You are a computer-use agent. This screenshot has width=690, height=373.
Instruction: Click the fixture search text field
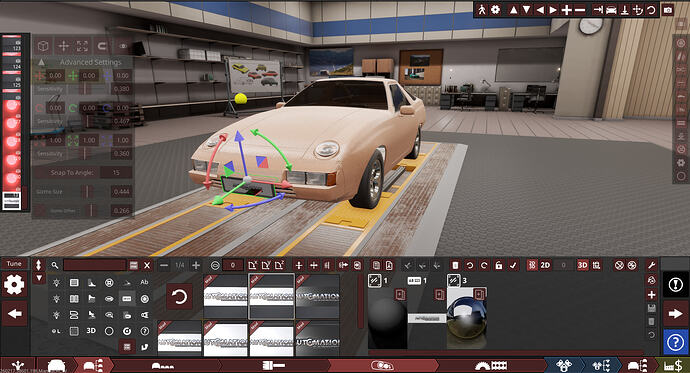pos(95,265)
